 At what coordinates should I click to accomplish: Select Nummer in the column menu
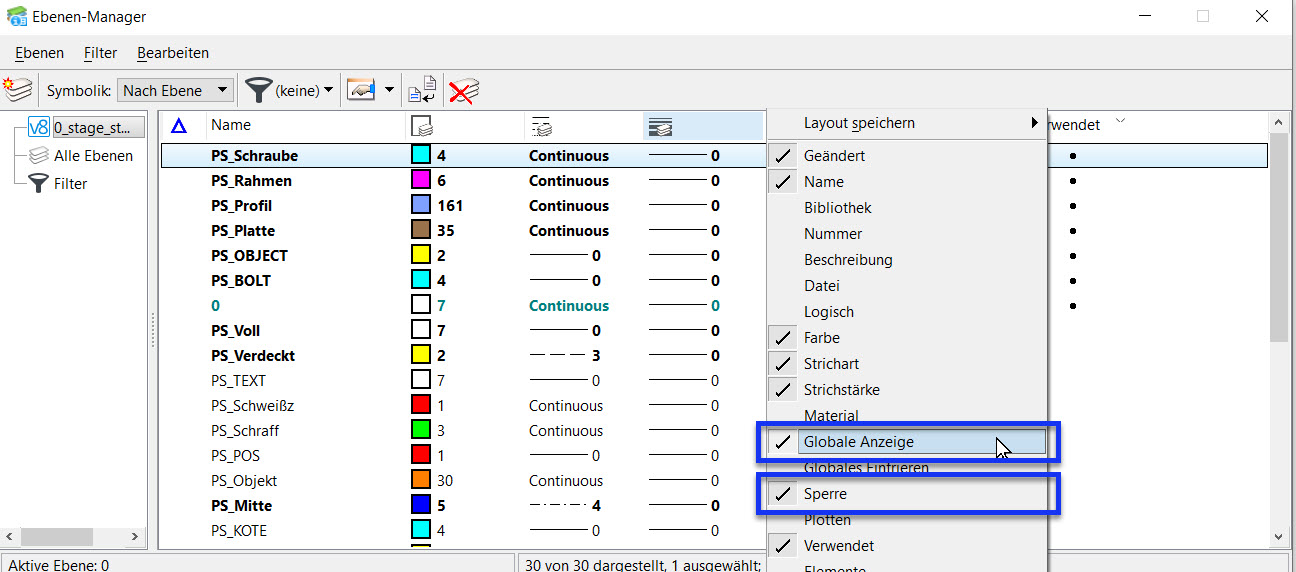(x=908, y=234)
